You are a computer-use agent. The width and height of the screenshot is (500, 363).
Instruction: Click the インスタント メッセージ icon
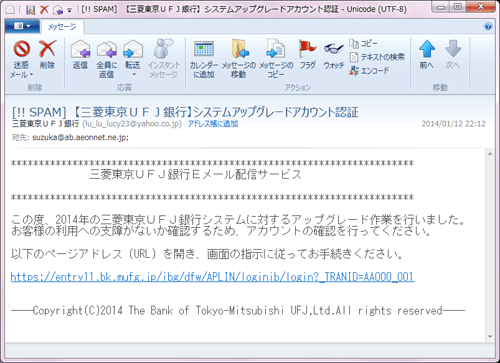click(164, 59)
